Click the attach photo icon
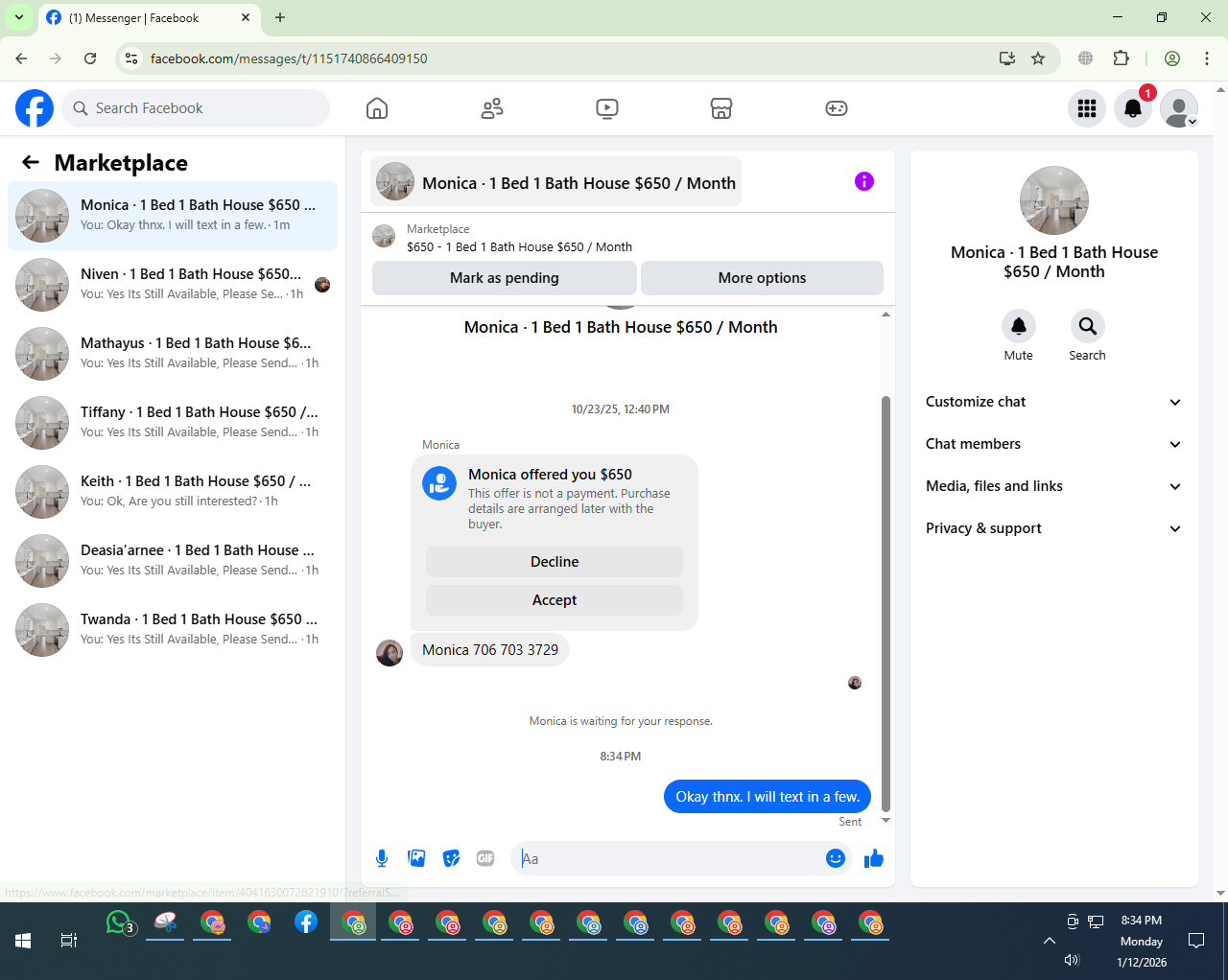 tap(416, 858)
